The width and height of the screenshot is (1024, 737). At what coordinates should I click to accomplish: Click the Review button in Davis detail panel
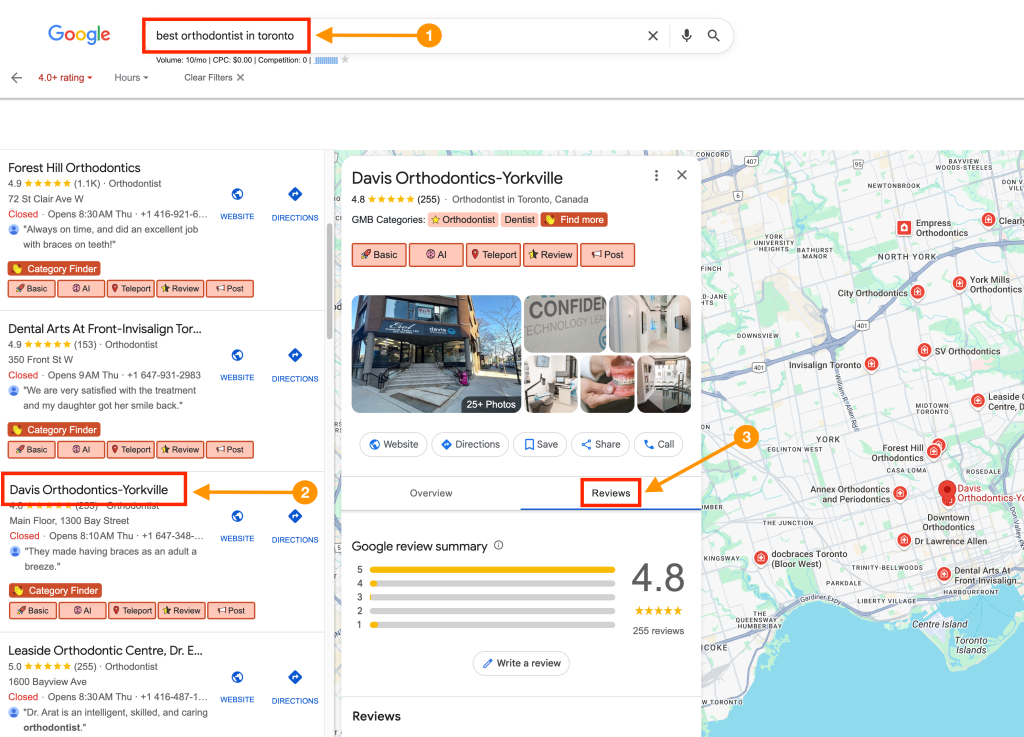[x=550, y=255]
